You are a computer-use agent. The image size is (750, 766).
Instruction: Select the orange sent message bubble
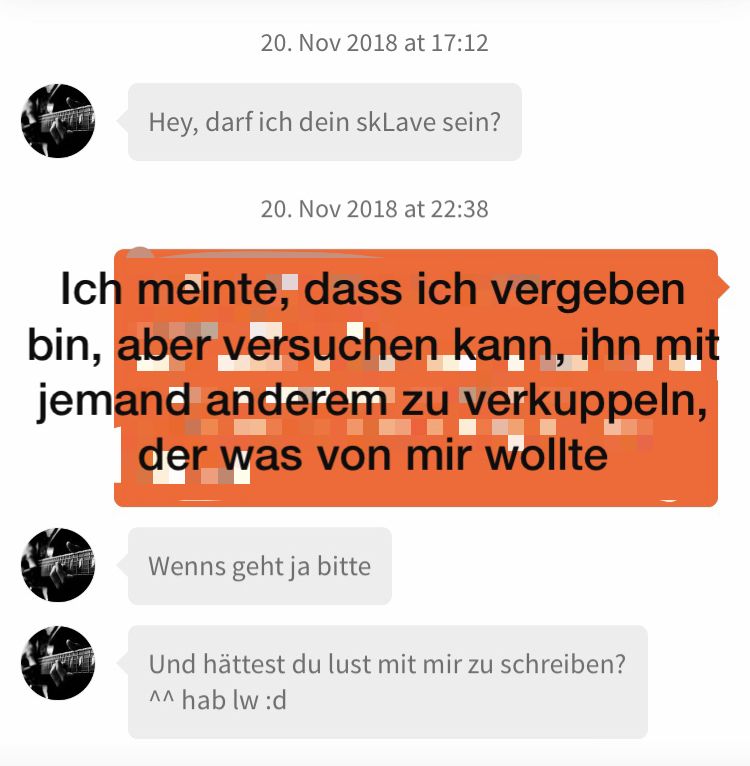(x=416, y=378)
